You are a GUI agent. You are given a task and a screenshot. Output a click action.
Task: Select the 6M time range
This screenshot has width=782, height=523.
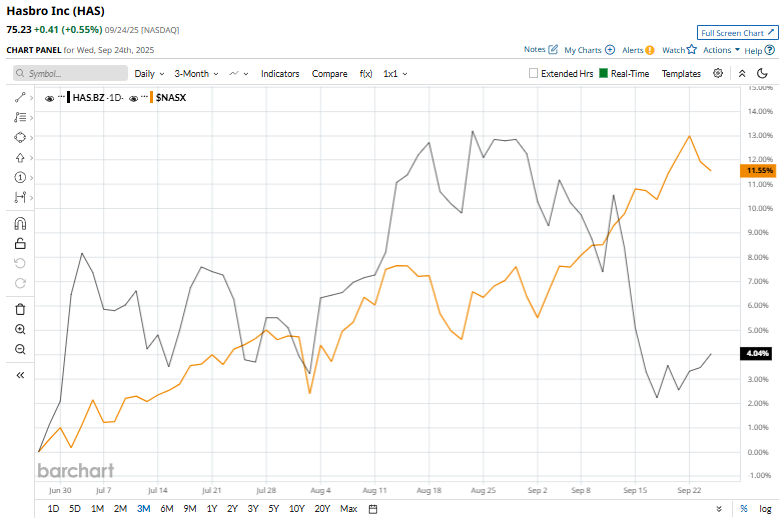(x=167, y=509)
